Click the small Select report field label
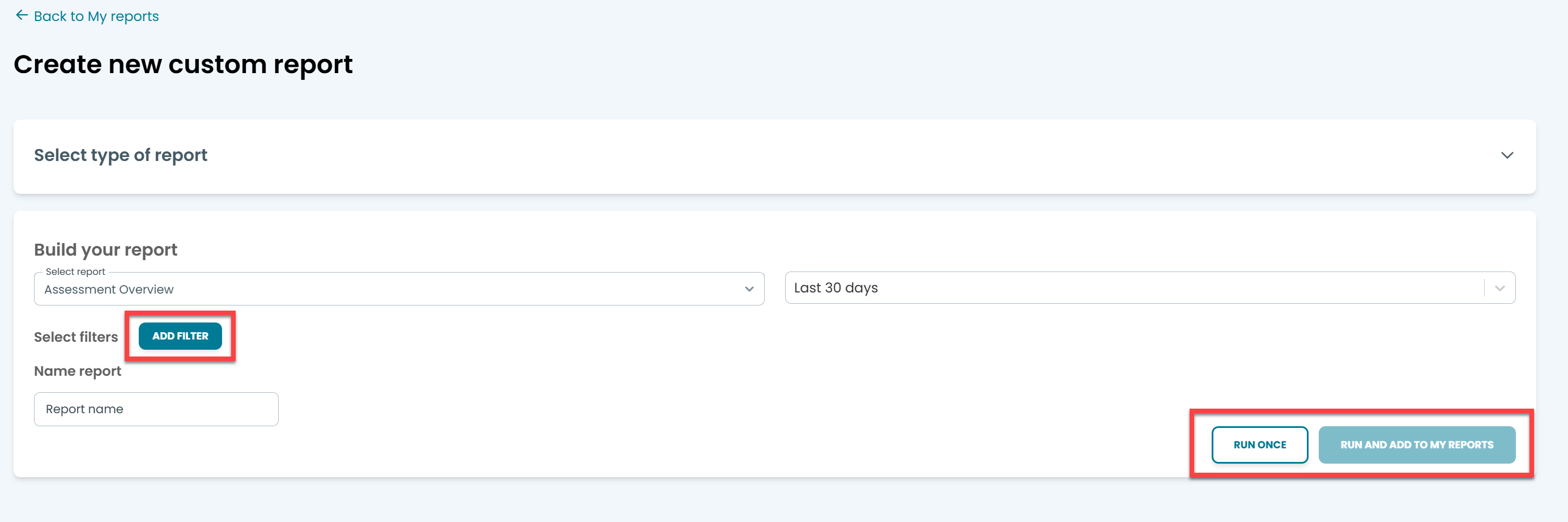1568x522 pixels. point(75,271)
